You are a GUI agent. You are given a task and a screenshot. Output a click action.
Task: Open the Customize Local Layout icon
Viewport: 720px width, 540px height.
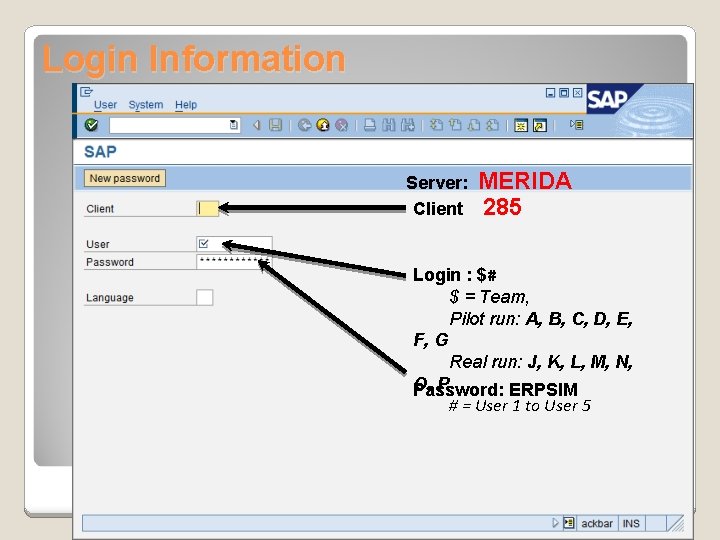click(x=576, y=124)
